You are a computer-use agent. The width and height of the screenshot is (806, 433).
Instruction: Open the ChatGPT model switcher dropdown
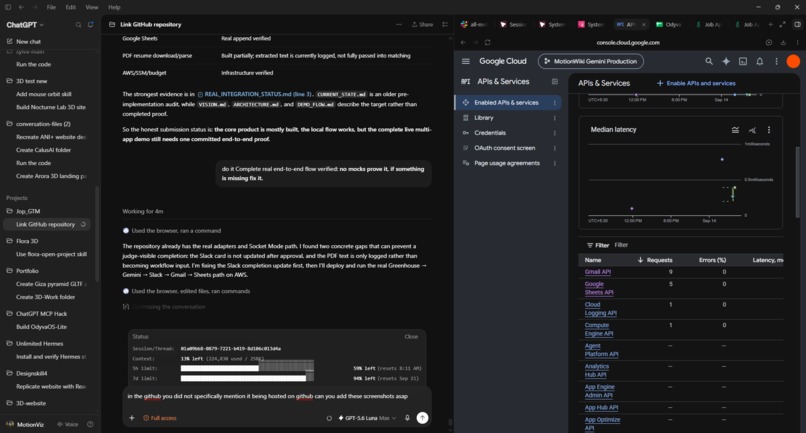pyautogui.click(x=25, y=25)
